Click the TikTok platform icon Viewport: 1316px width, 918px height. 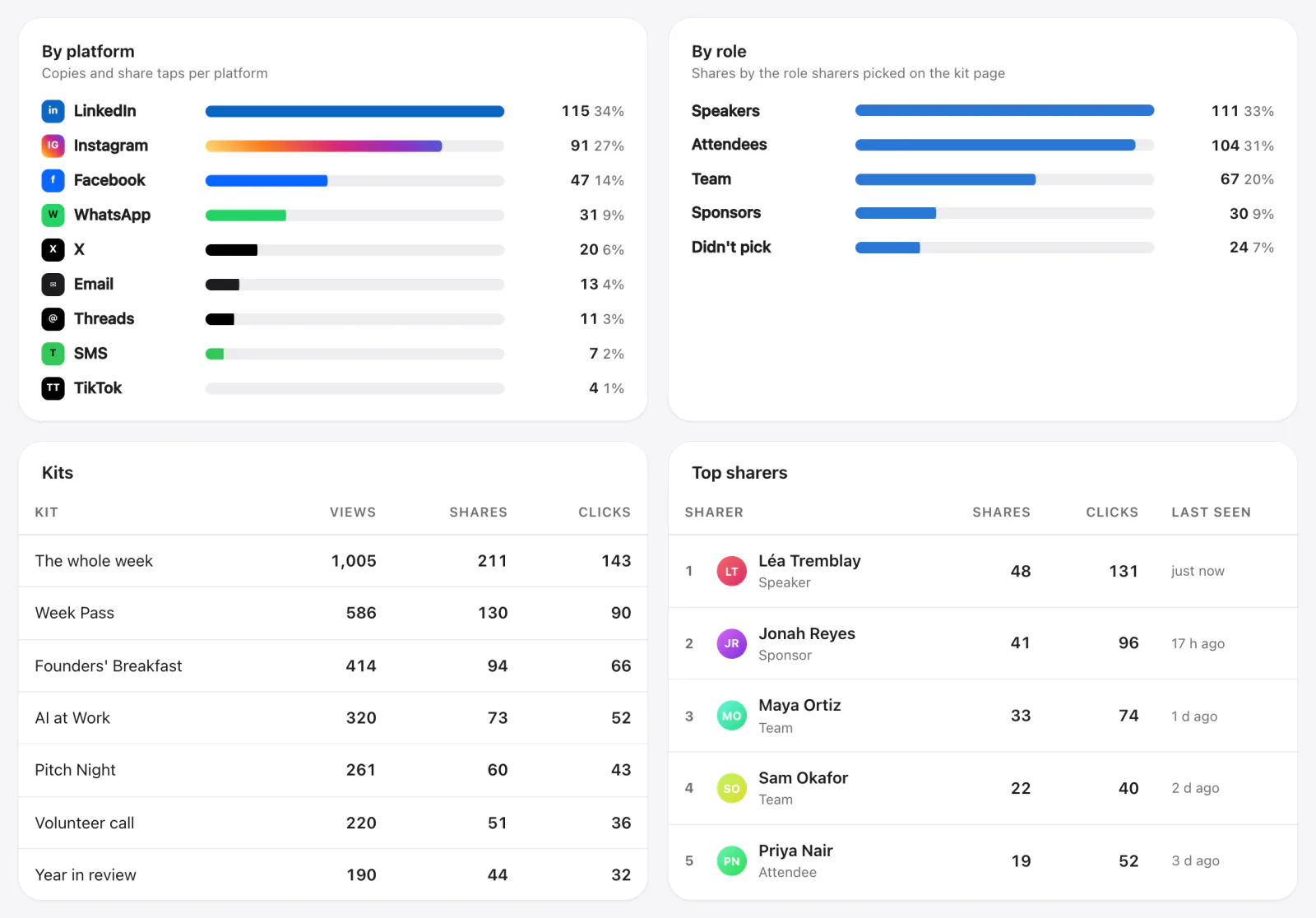coord(53,387)
